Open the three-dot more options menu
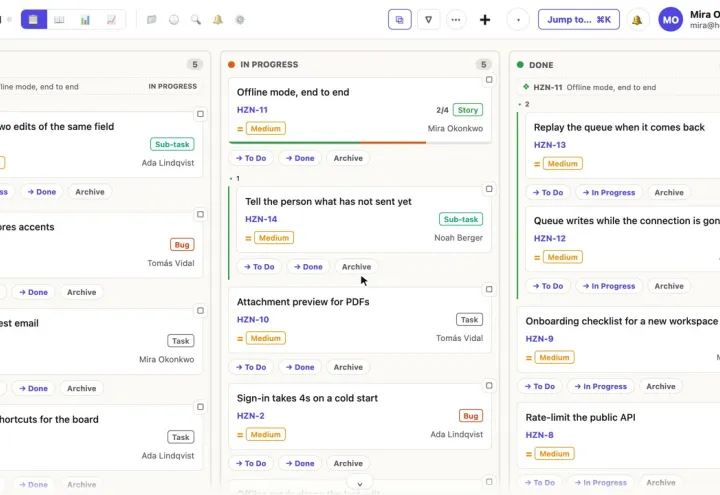Screen dimensions: 720x495 coord(456,20)
